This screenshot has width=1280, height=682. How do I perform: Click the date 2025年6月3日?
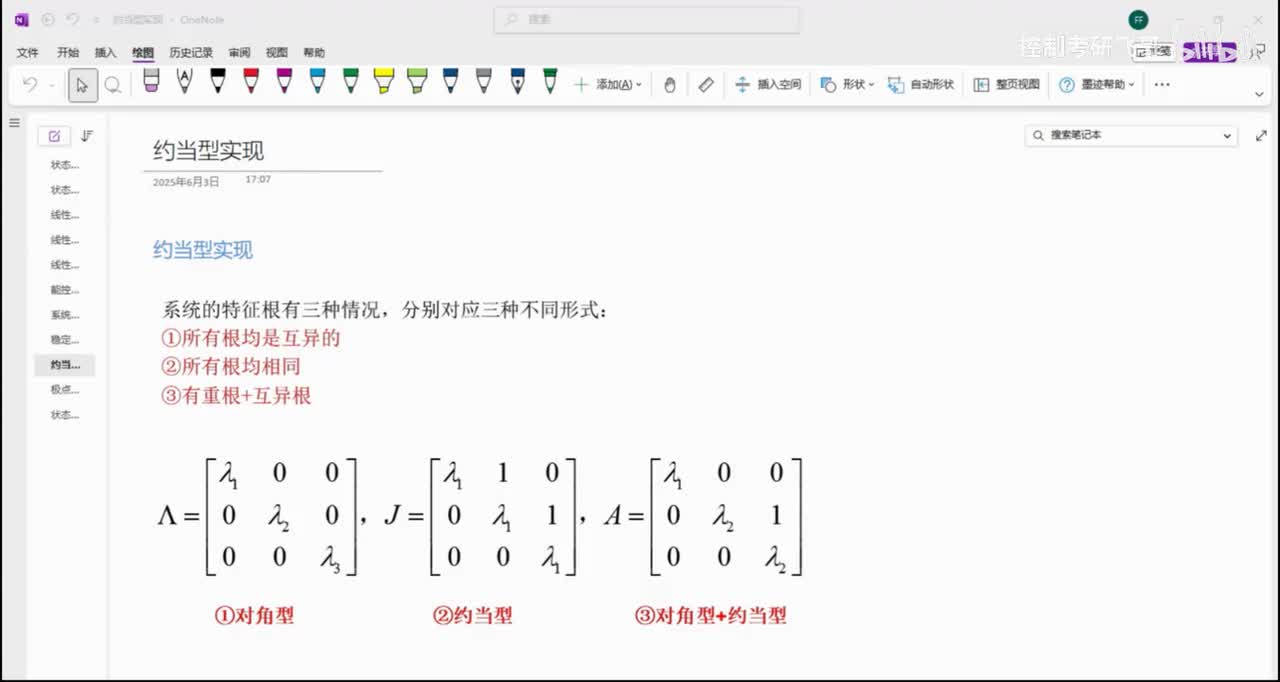(186, 182)
